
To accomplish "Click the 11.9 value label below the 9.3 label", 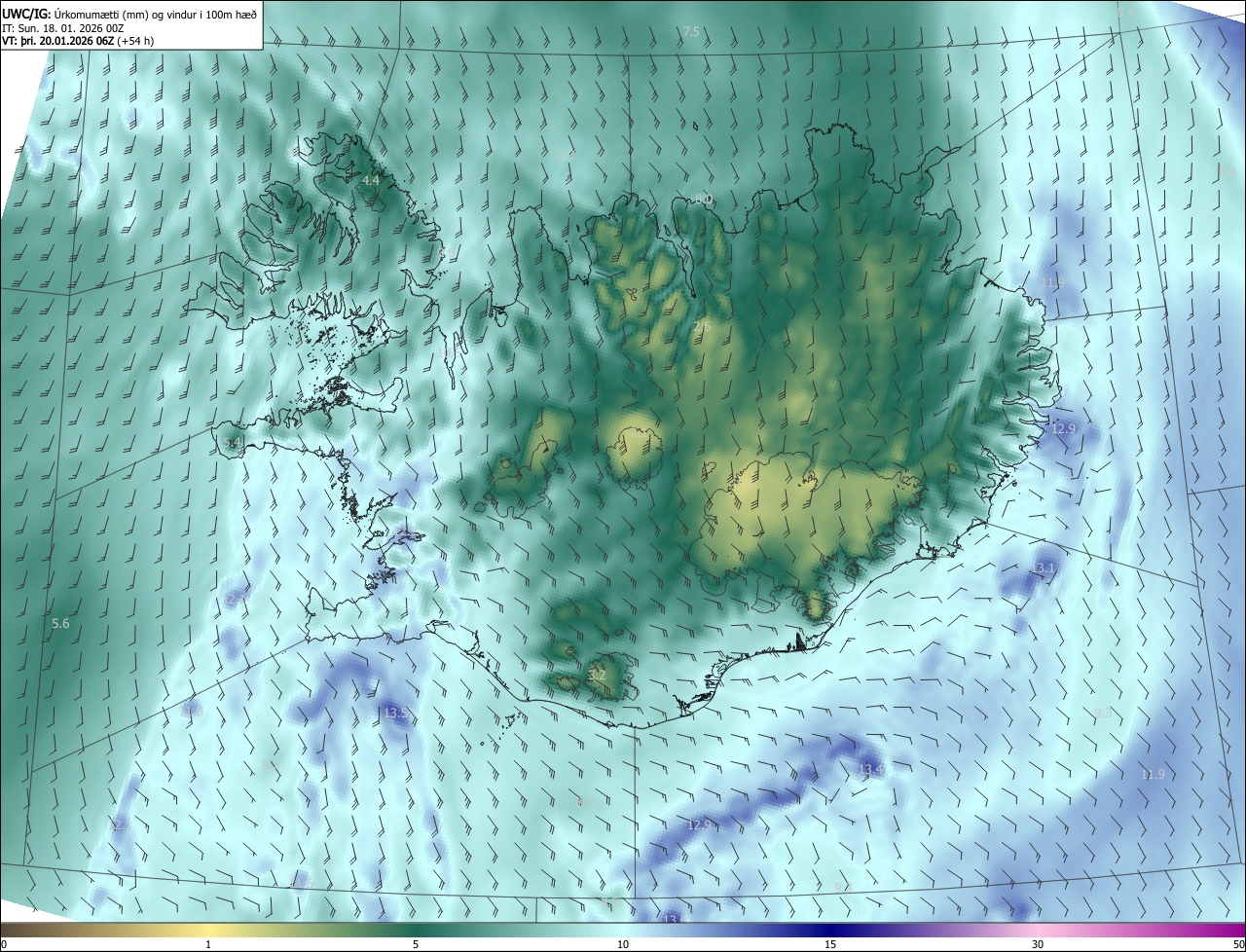I will (1153, 775).
